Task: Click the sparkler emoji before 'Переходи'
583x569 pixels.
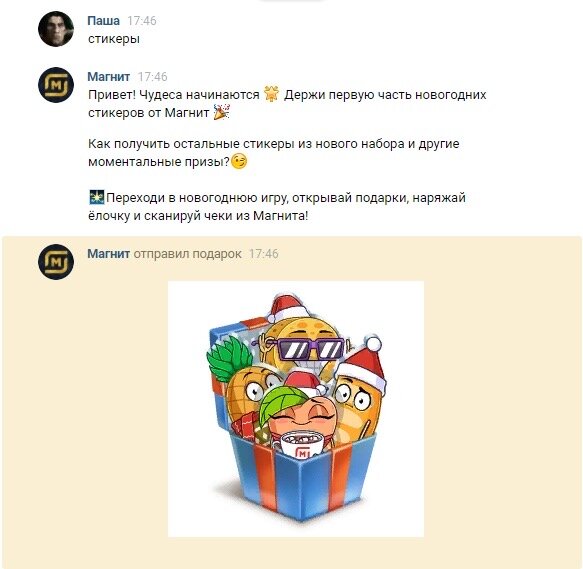Action: tap(97, 197)
